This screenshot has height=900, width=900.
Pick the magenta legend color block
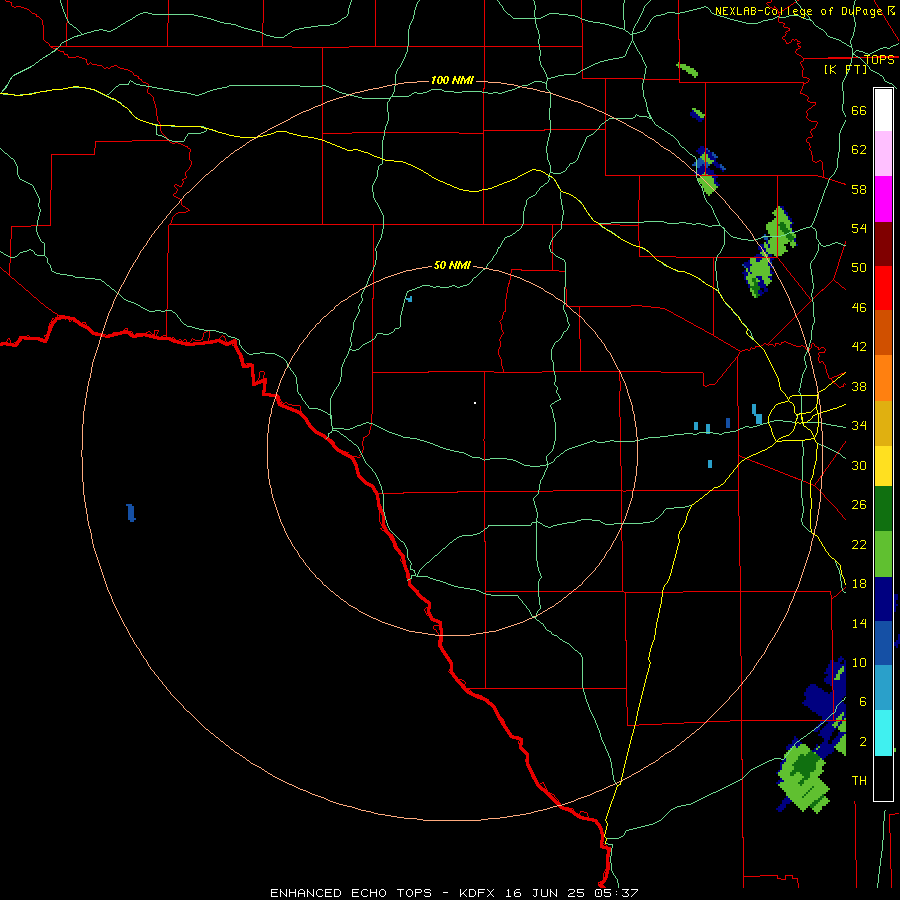883,199
